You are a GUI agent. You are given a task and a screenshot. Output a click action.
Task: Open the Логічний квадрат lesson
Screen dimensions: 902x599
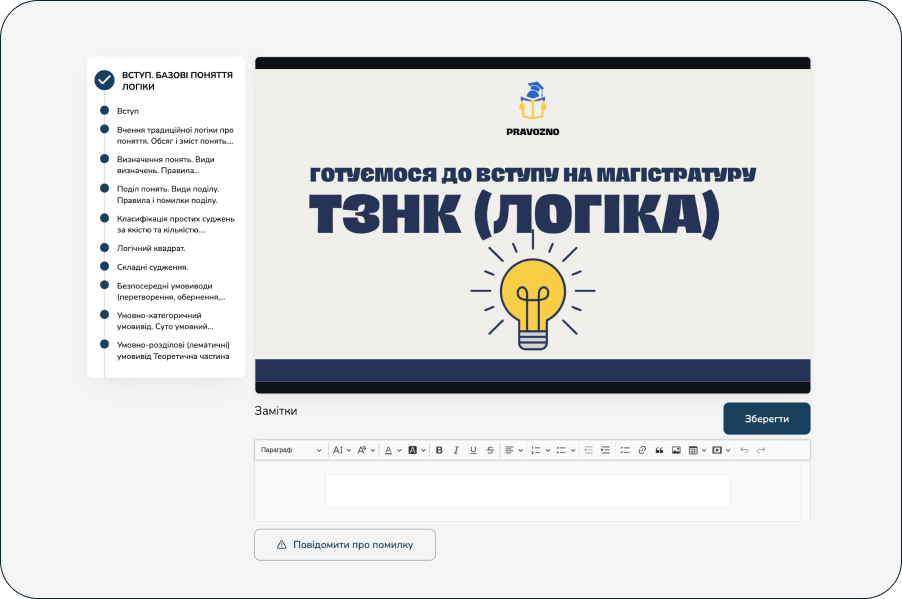(x=151, y=248)
